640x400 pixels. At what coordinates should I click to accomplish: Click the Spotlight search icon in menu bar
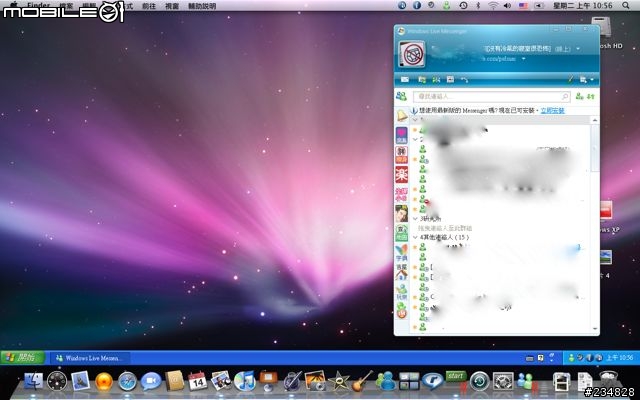[x=626, y=6]
